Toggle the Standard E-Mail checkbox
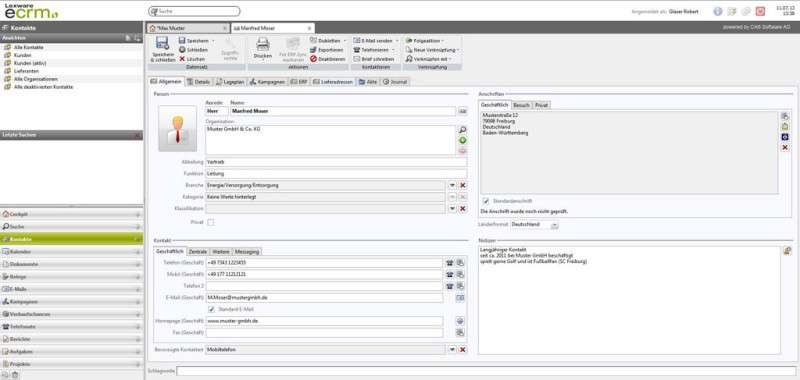Viewport: 800px width, 380px height. 211,309
